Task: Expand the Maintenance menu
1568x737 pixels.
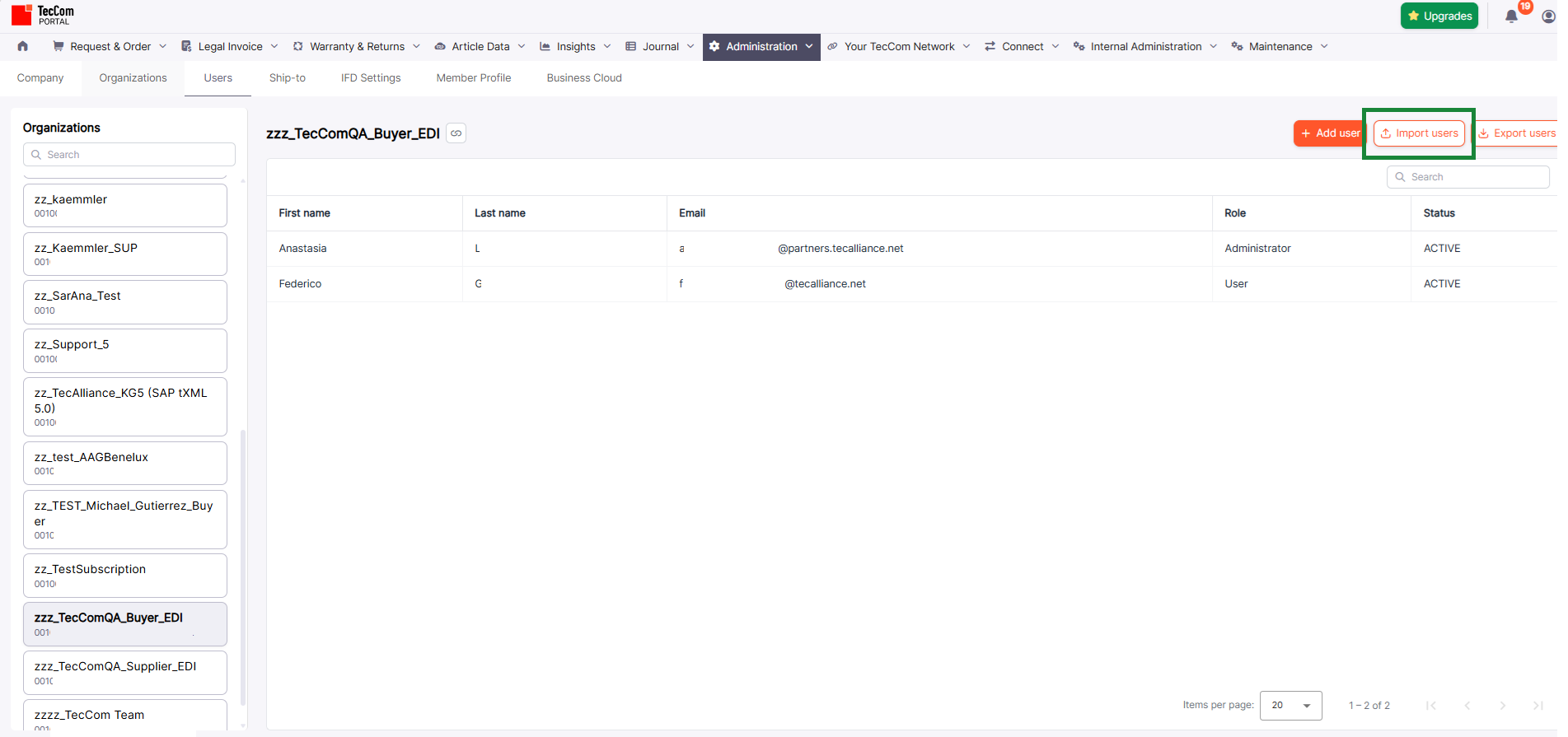Action: click(1280, 46)
